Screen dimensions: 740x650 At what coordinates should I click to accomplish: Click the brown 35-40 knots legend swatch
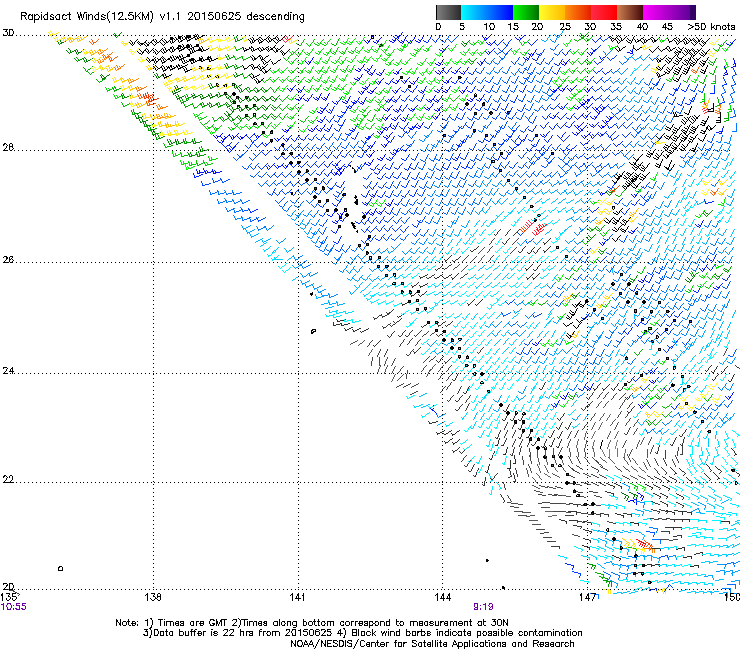click(630, 12)
